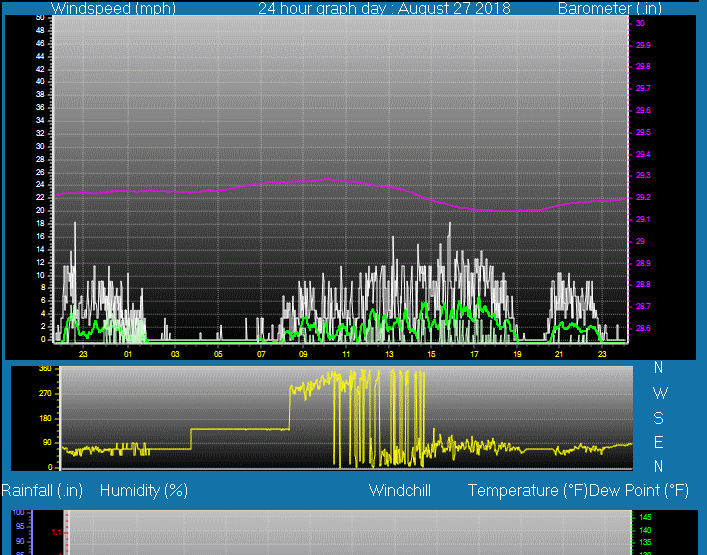Click the S compass label beside wind direction graph
Viewport: 707px width, 555px height.
[x=658, y=419]
